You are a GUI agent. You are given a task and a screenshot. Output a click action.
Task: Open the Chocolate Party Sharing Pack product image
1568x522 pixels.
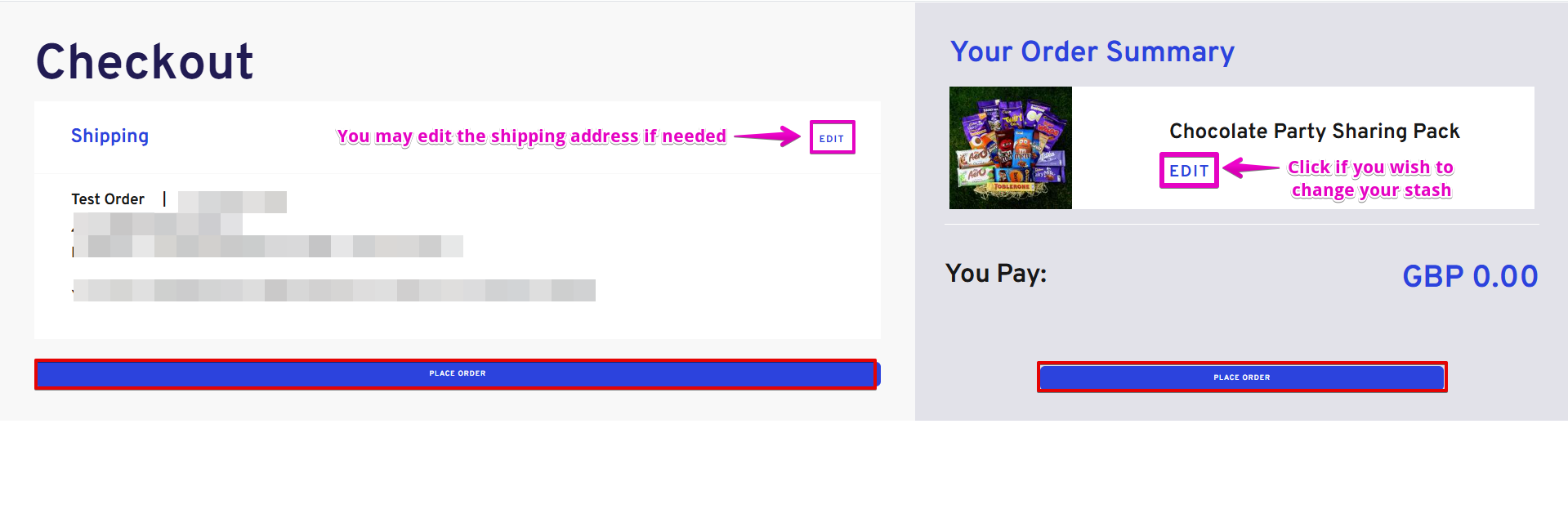click(1010, 148)
